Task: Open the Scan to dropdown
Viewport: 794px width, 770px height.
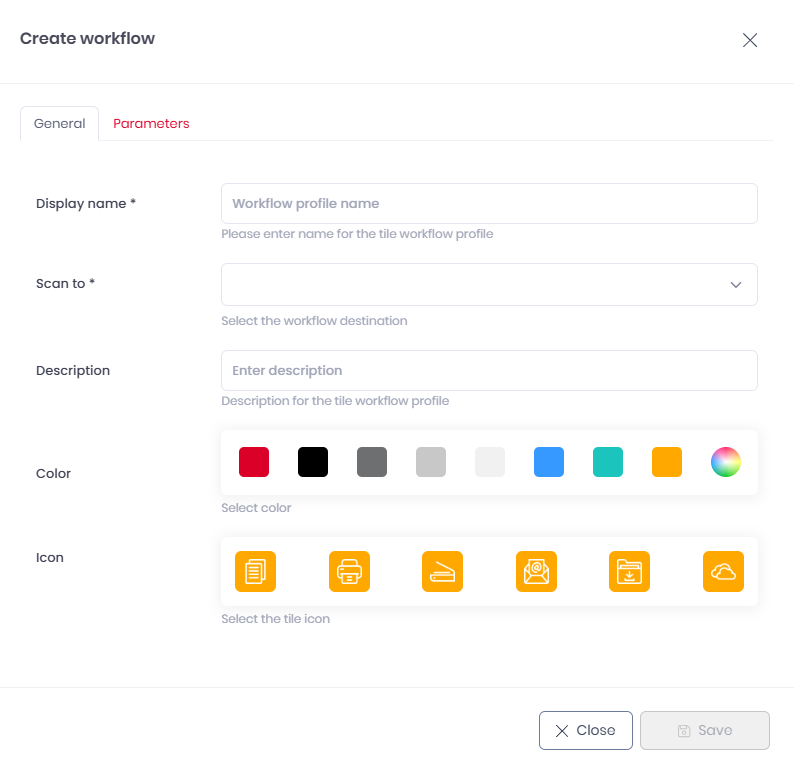Action: [x=489, y=284]
